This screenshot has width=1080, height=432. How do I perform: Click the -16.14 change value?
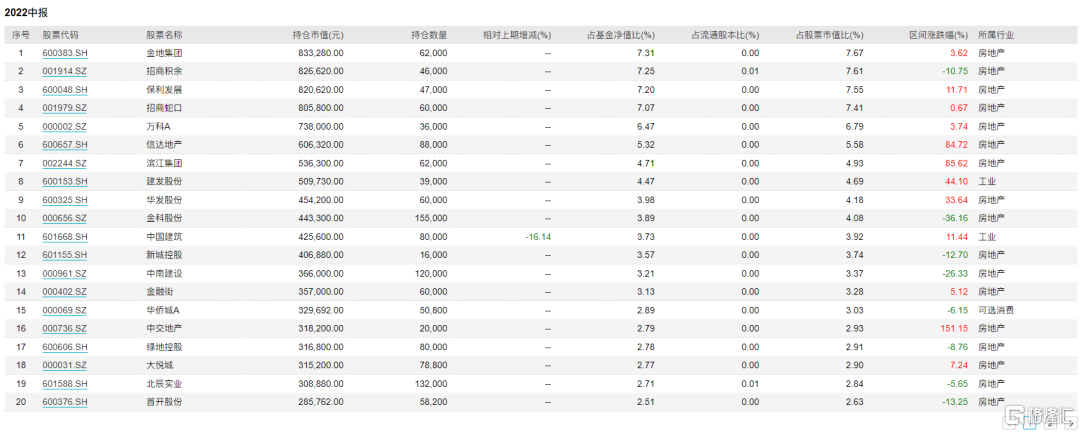coord(539,236)
